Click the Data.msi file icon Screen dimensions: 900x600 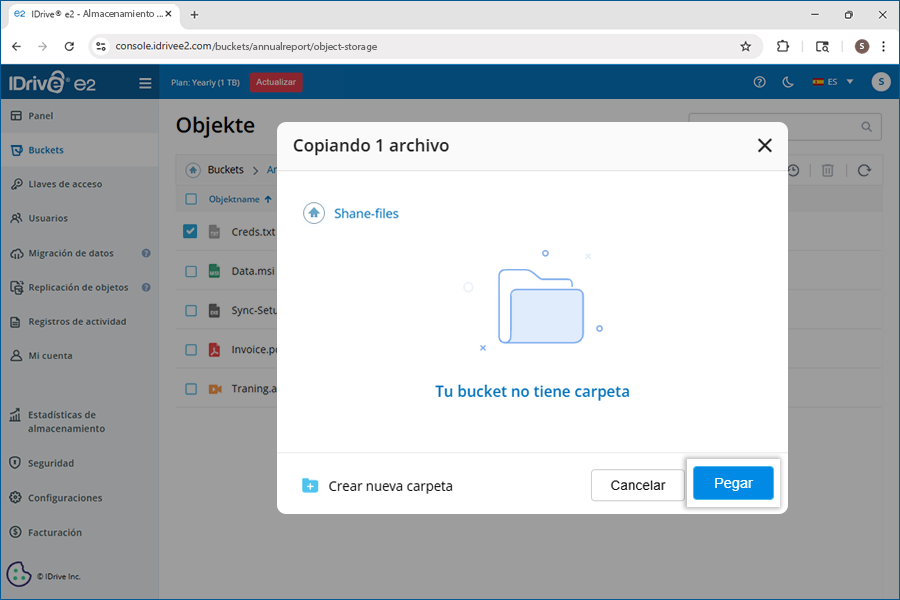(214, 271)
